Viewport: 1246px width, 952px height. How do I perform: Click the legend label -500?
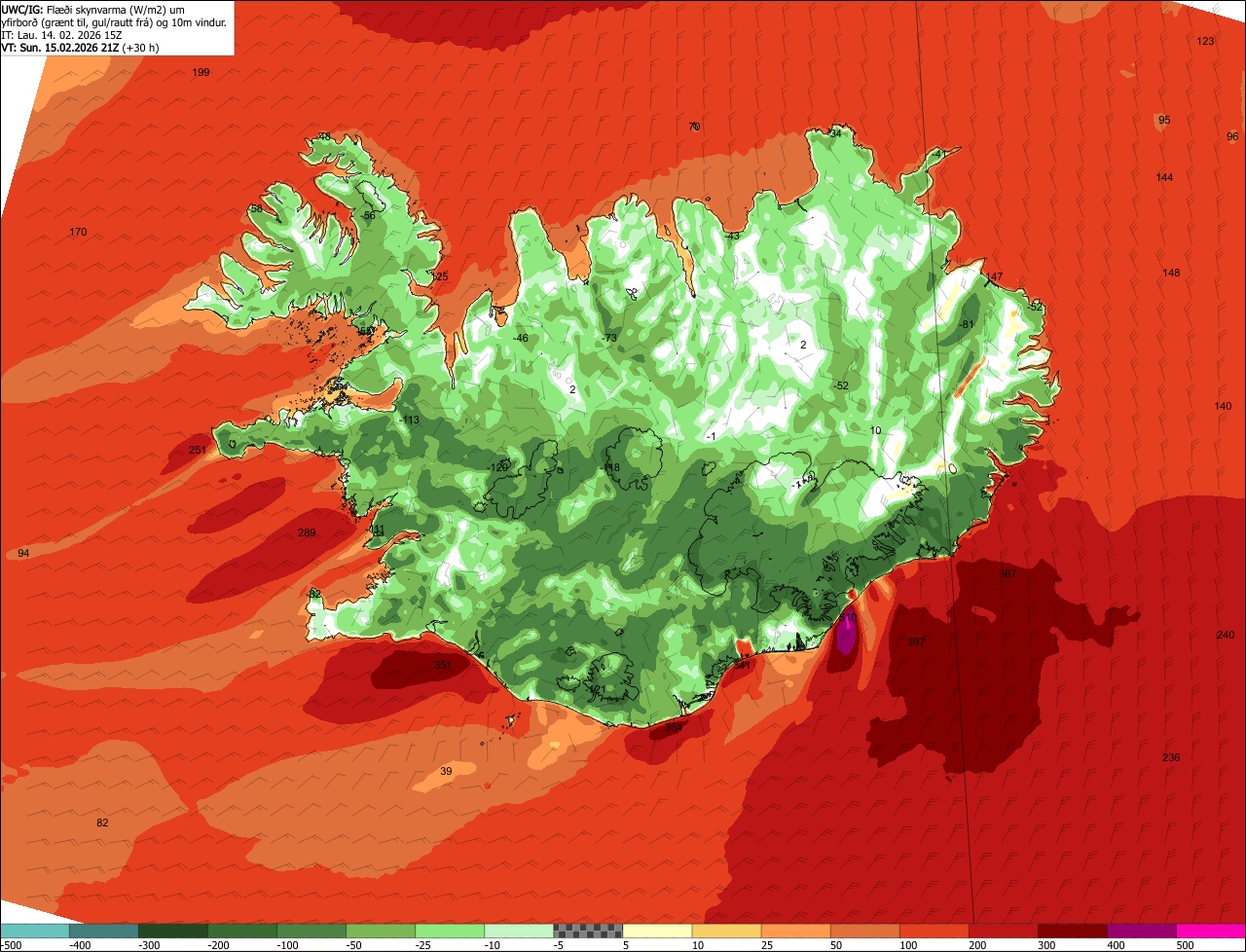tap(12, 944)
